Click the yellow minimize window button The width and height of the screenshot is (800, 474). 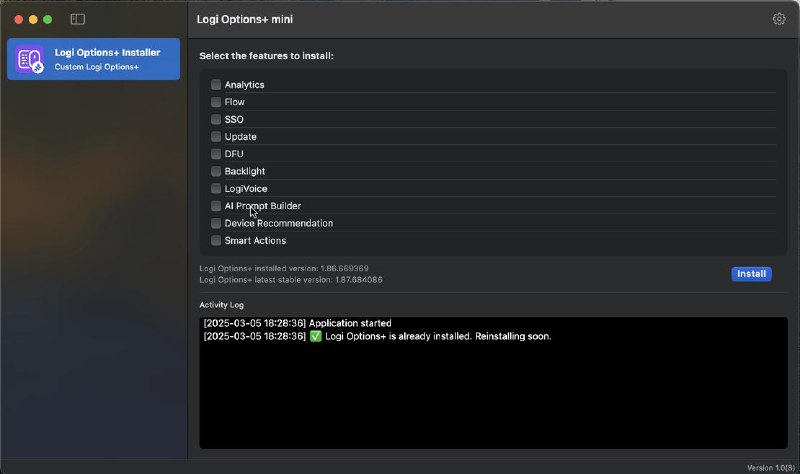tap(34, 19)
